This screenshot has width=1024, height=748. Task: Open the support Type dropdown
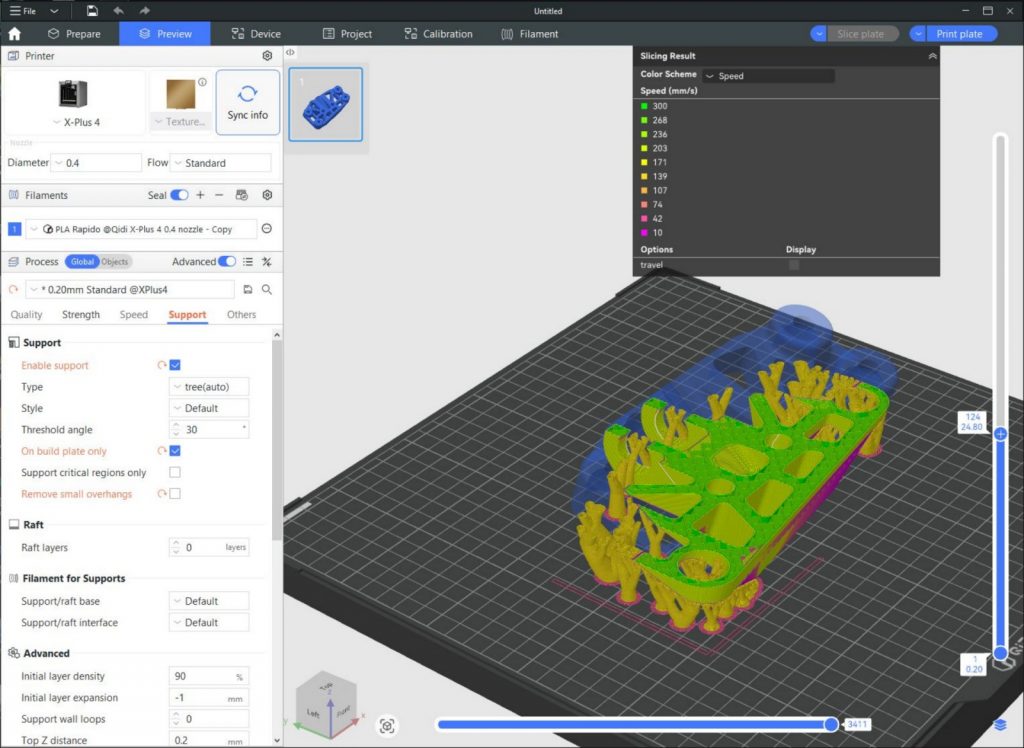(x=209, y=387)
